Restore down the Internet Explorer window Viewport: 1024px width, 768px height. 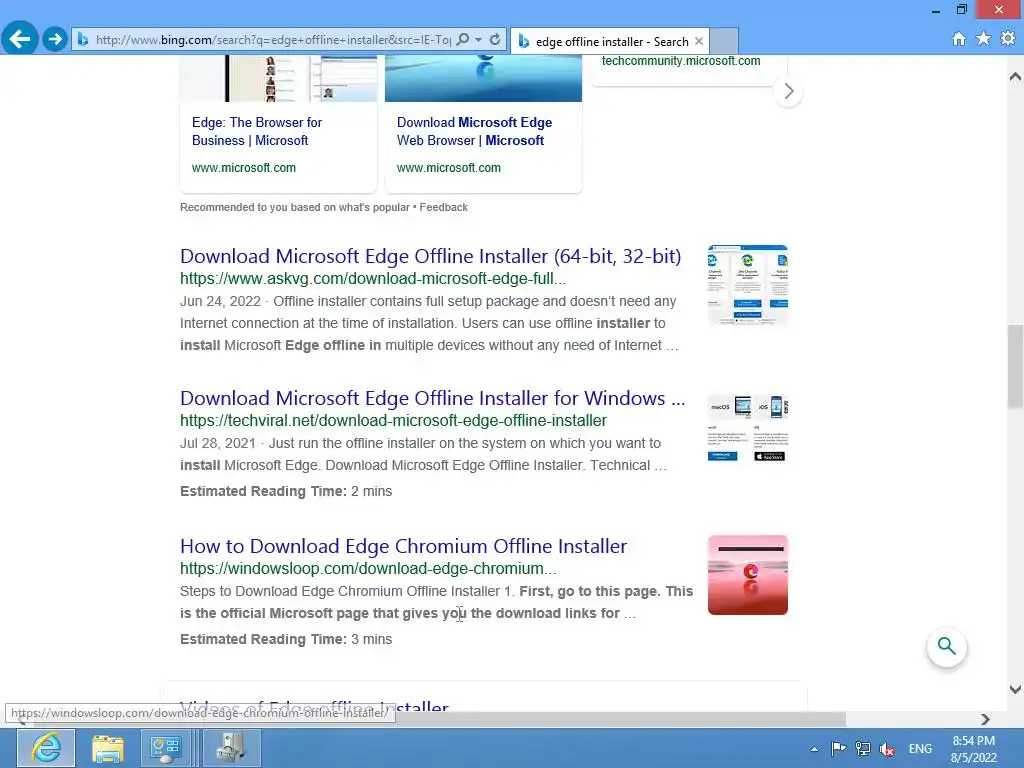pos(961,10)
